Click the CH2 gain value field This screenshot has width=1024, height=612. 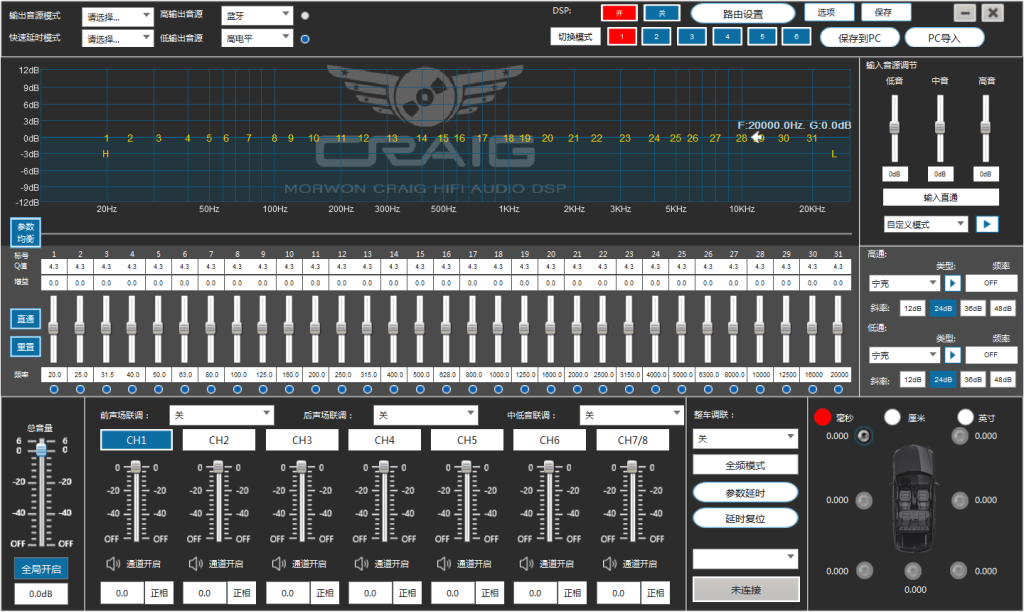click(204, 593)
